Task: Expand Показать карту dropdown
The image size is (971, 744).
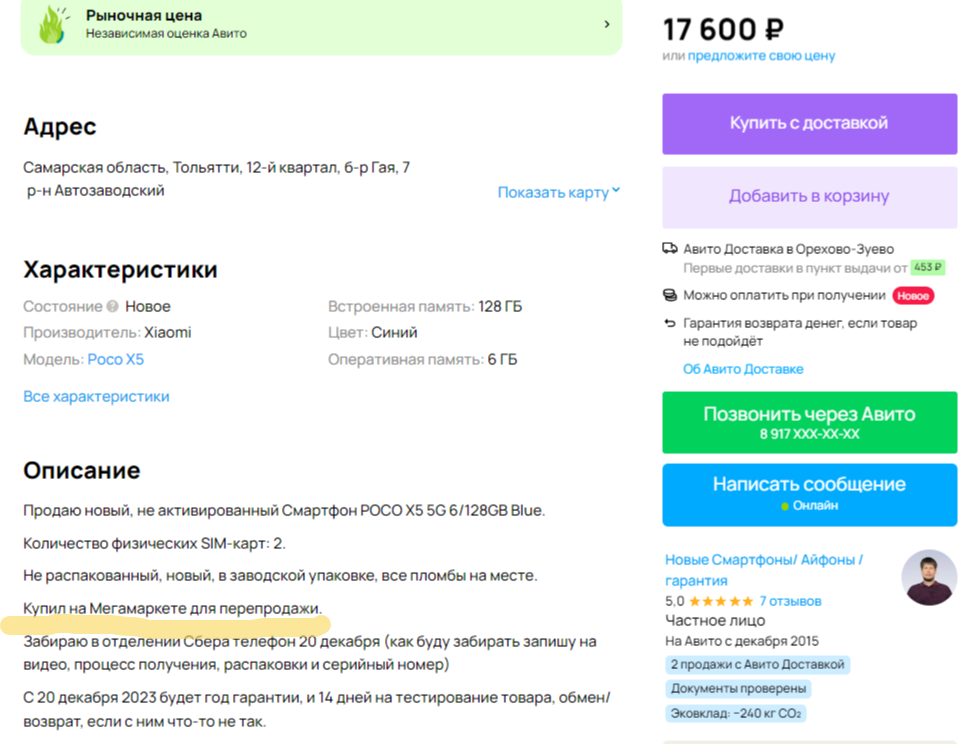Action: pyautogui.click(x=559, y=192)
